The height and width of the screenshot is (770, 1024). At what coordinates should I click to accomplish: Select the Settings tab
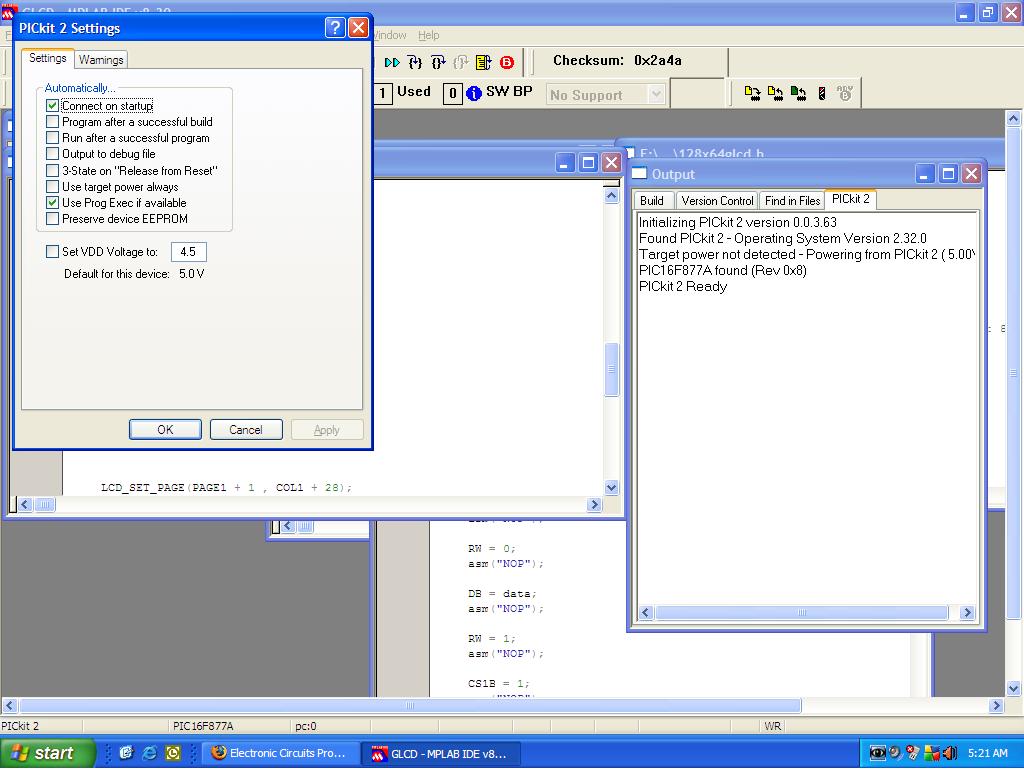(x=48, y=58)
